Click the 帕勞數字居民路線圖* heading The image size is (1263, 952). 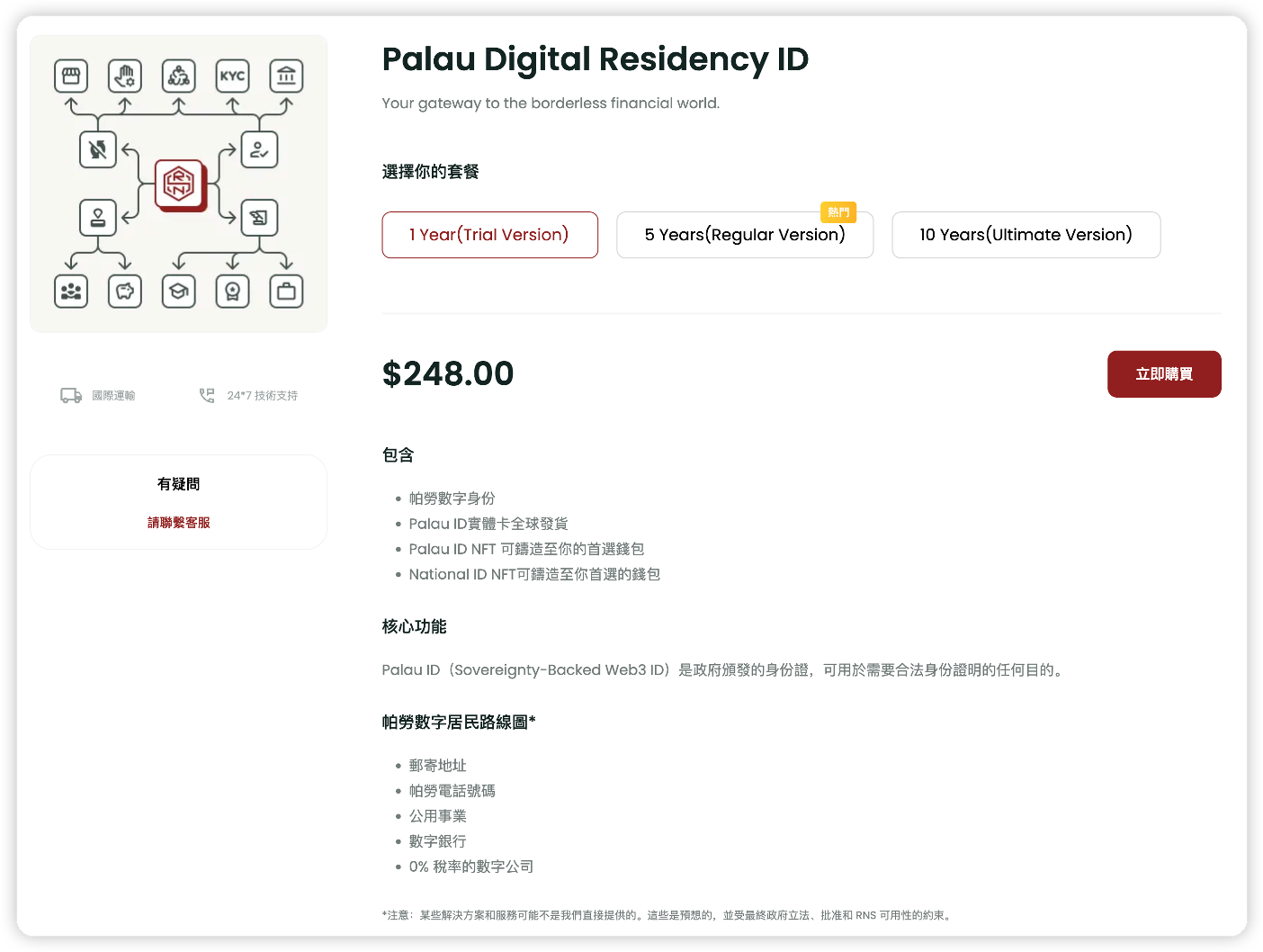[x=459, y=722]
